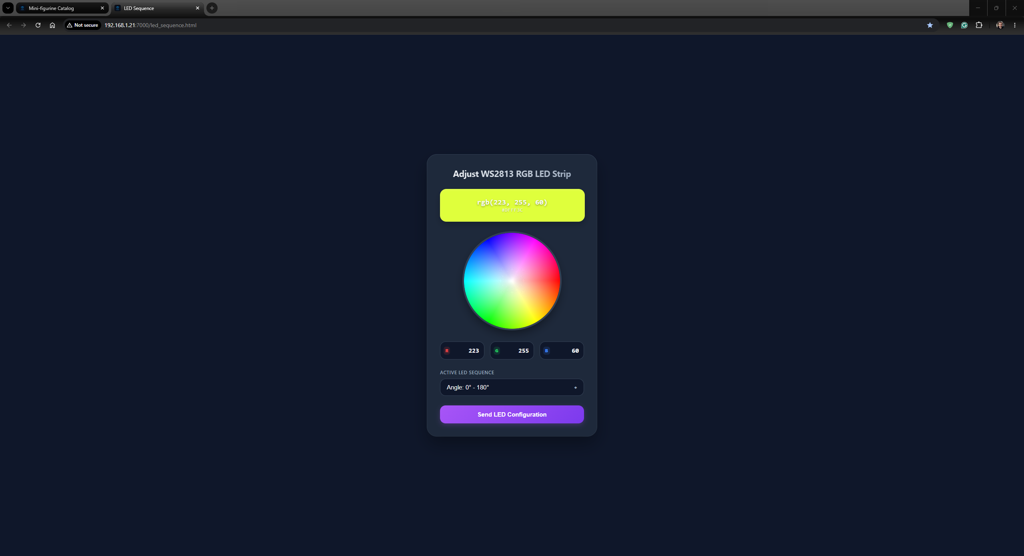Open the green shield extension
1024x556 pixels.
click(x=950, y=25)
